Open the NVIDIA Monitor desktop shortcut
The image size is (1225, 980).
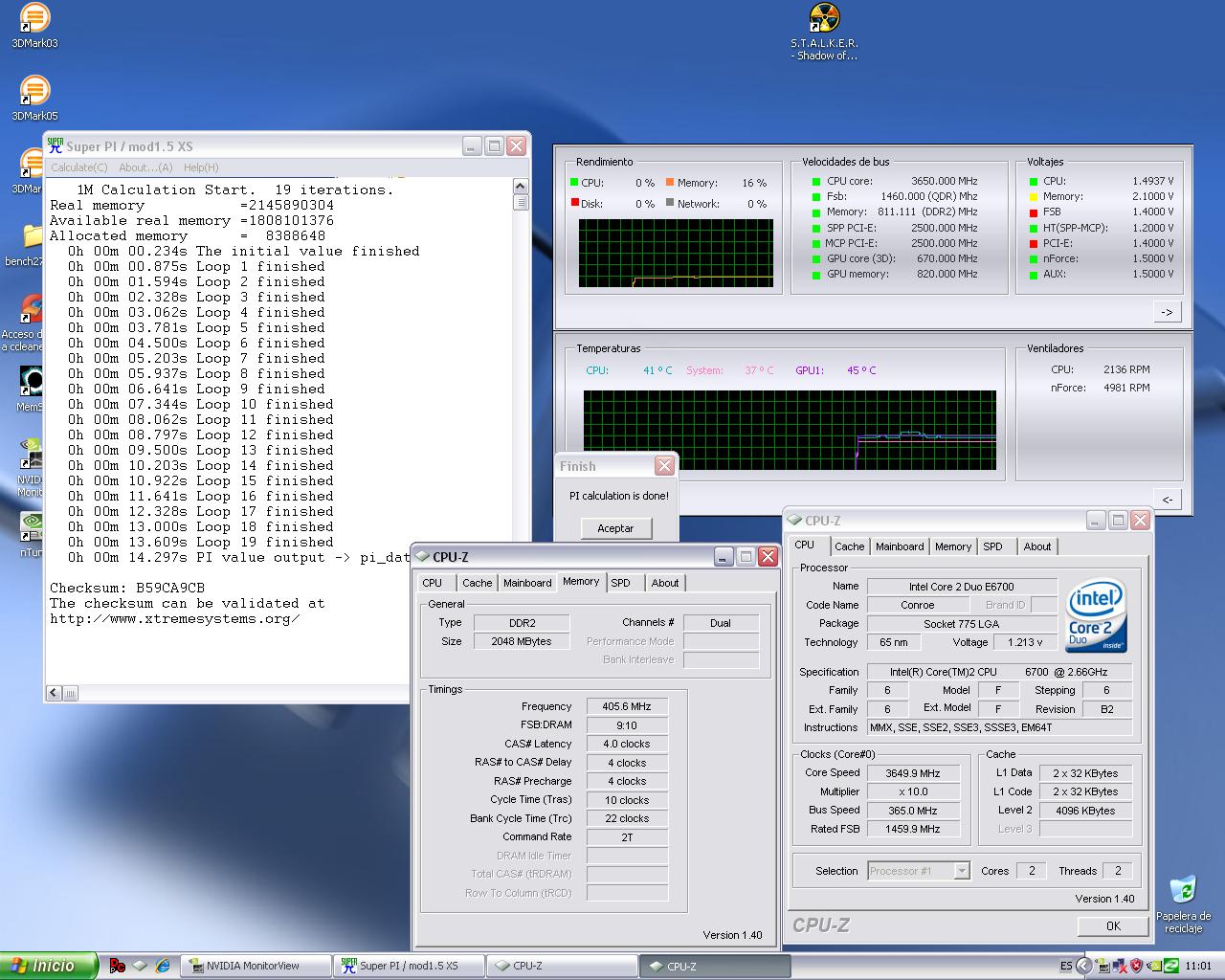pyautogui.click(x=31, y=465)
